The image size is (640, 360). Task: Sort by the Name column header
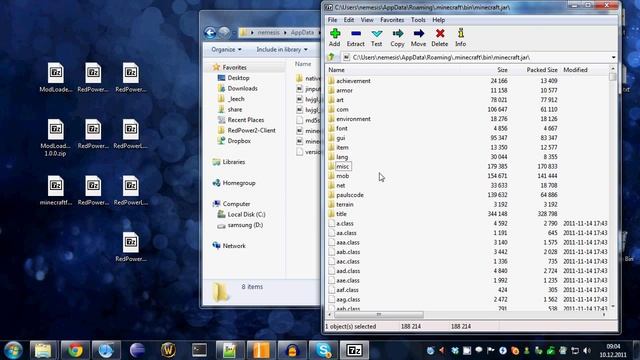pyautogui.click(x=336, y=70)
